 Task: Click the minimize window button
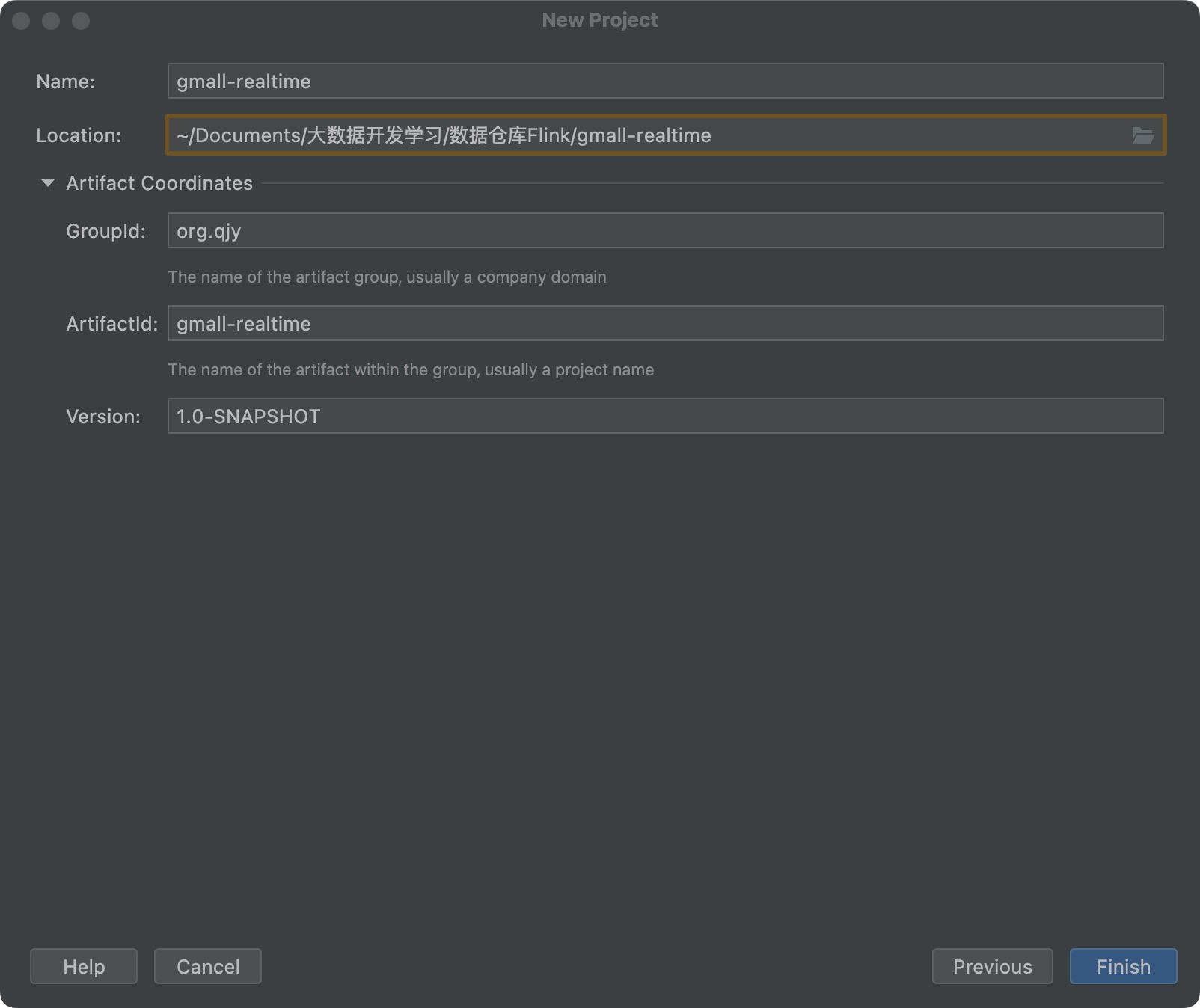pyautogui.click(x=51, y=21)
